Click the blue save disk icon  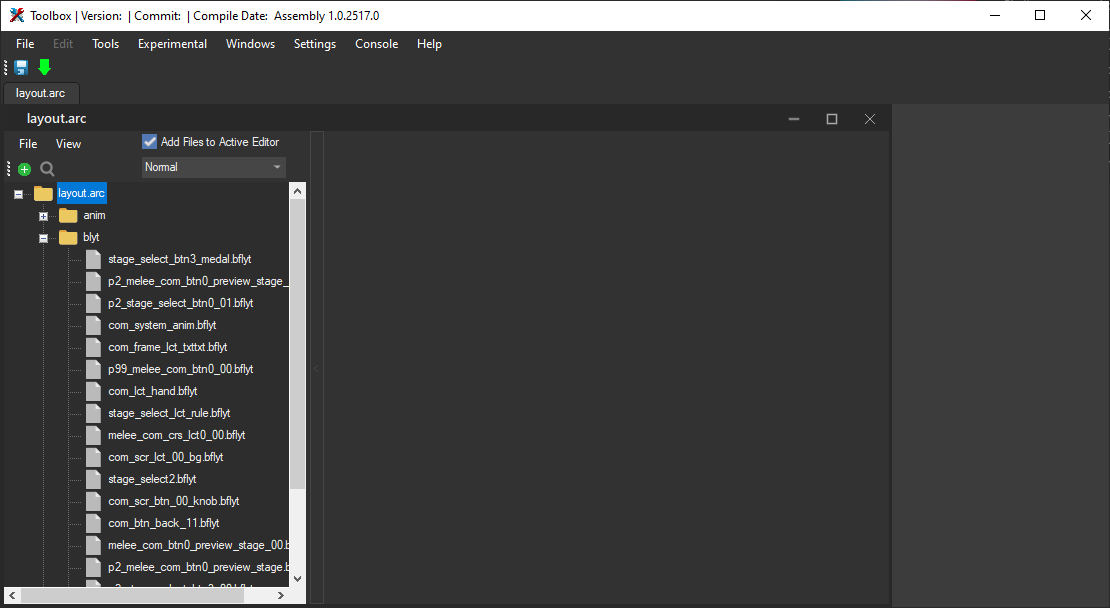[21, 67]
